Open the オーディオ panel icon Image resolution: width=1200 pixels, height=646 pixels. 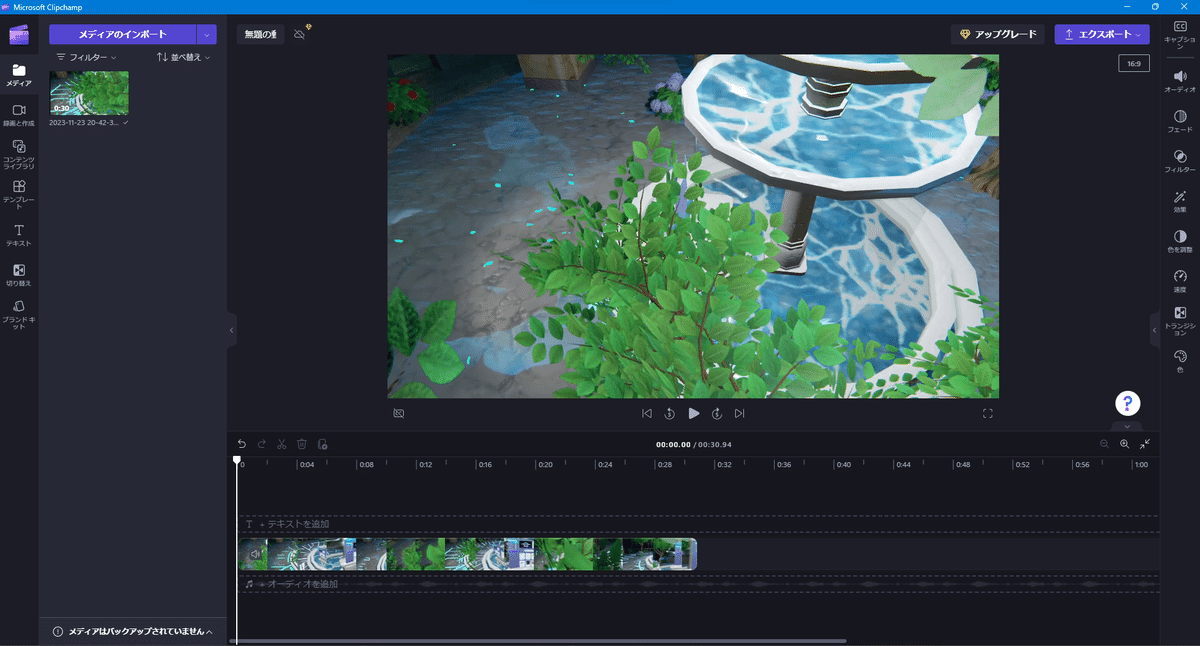pos(1180,82)
